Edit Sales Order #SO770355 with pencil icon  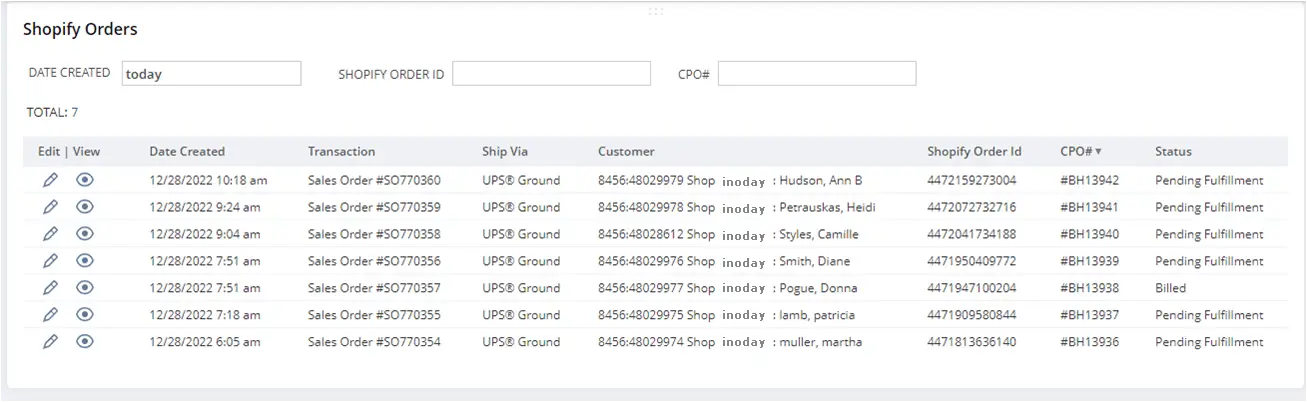50,315
